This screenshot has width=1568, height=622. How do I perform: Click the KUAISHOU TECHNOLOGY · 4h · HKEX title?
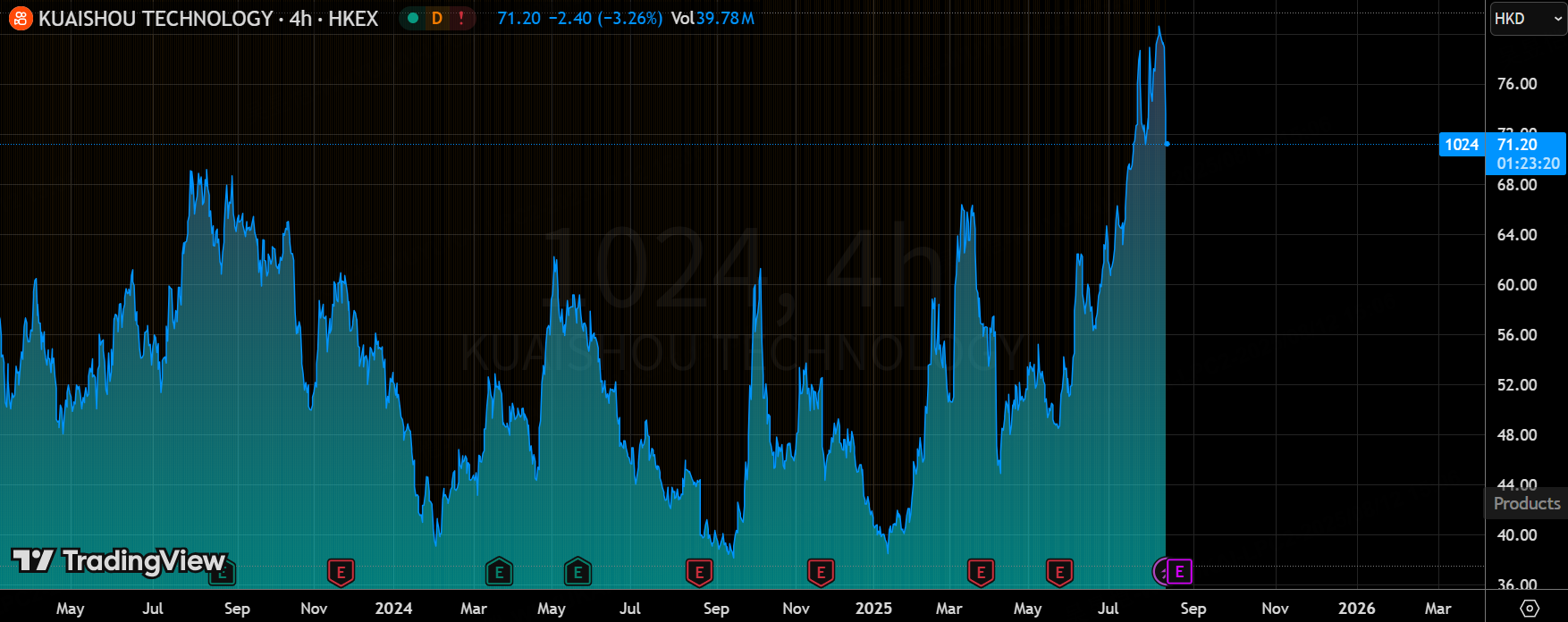click(x=208, y=18)
